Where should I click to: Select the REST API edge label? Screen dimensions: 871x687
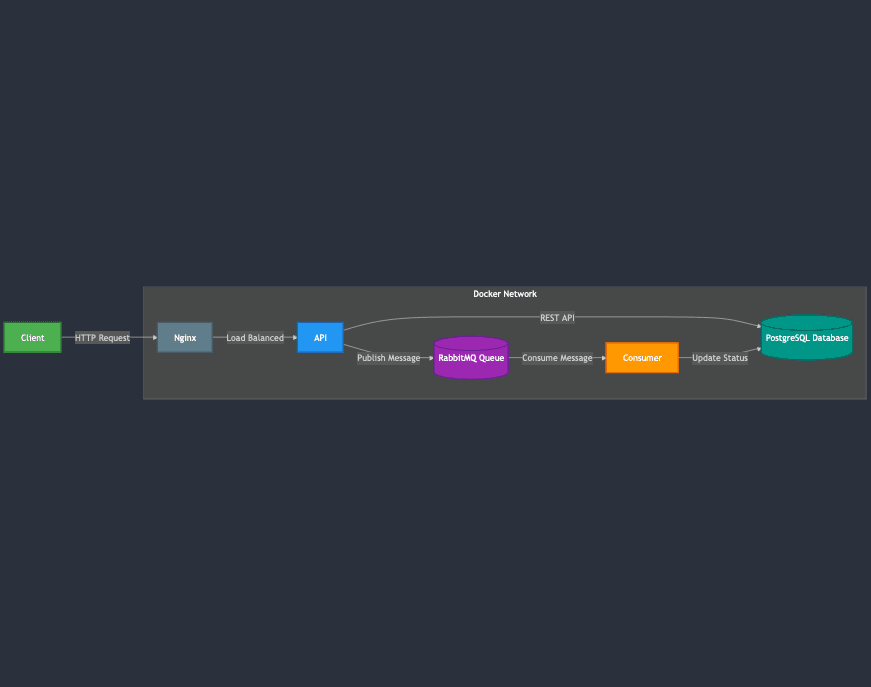tap(557, 318)
